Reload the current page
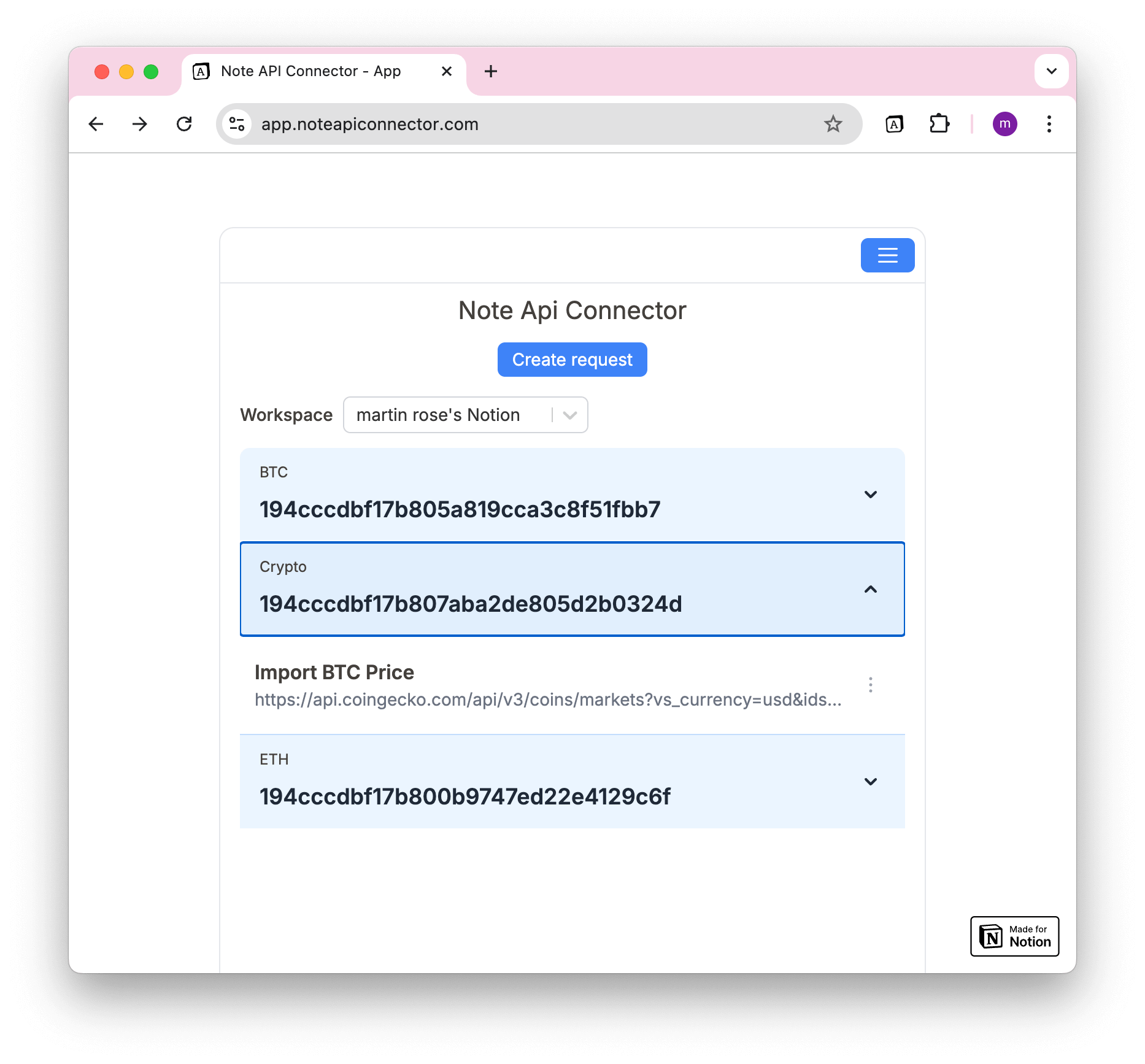 184,124
